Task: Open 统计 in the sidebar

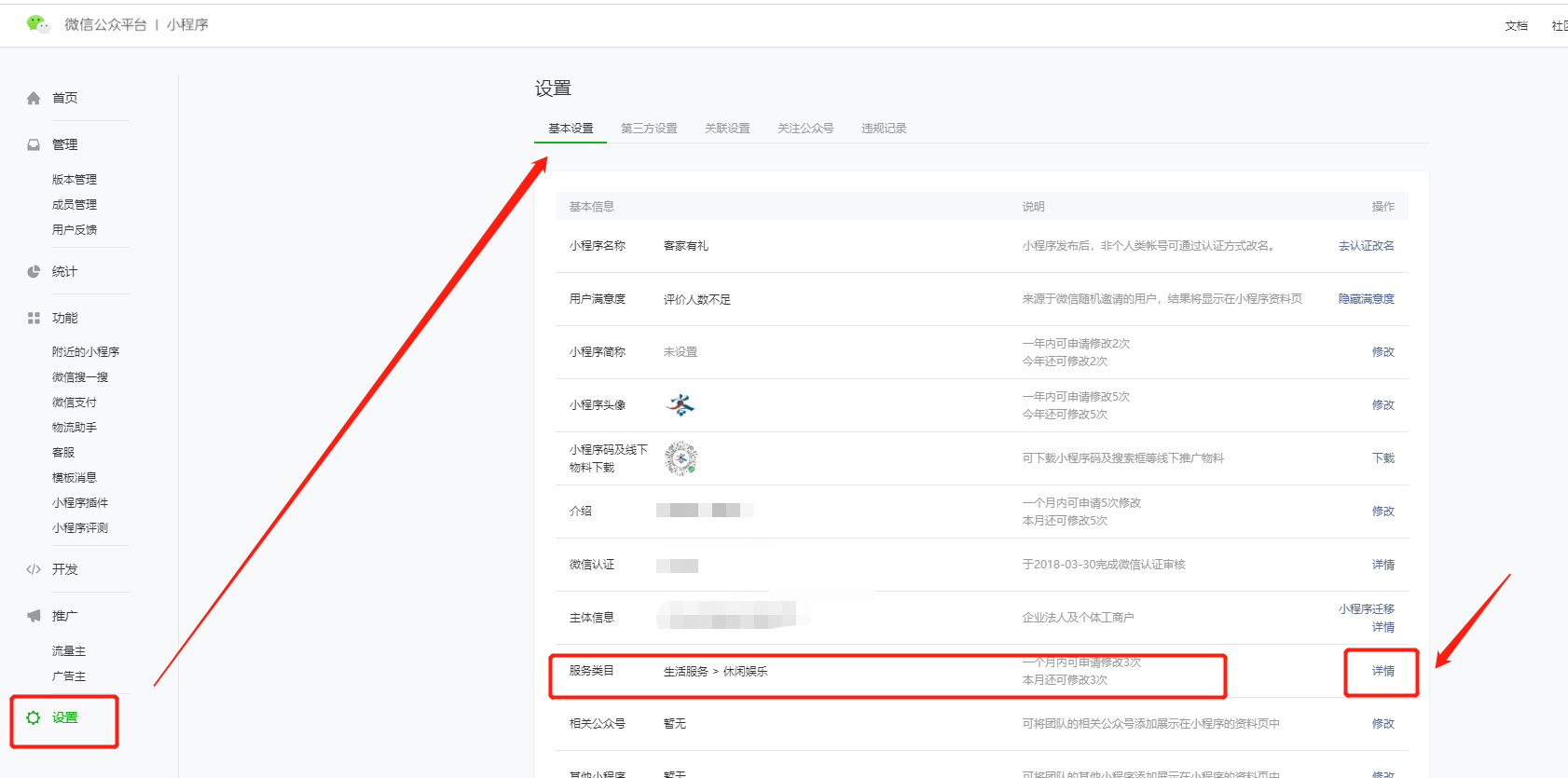Action: tap(65, 271)
